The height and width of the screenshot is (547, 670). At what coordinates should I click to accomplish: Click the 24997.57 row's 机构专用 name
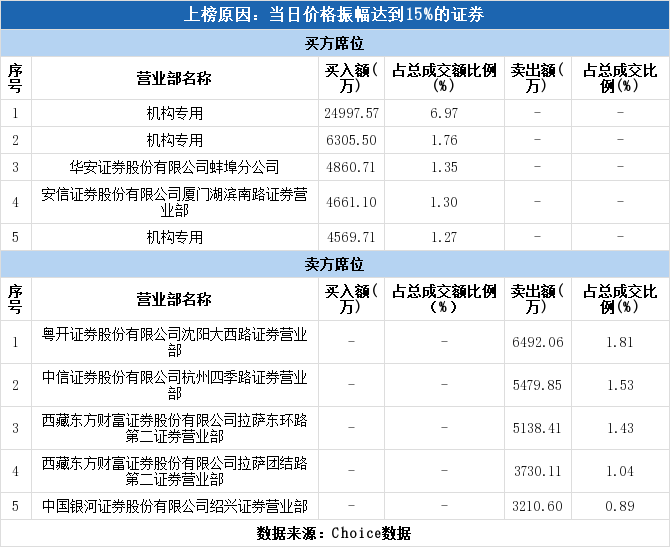pos(174,113)
